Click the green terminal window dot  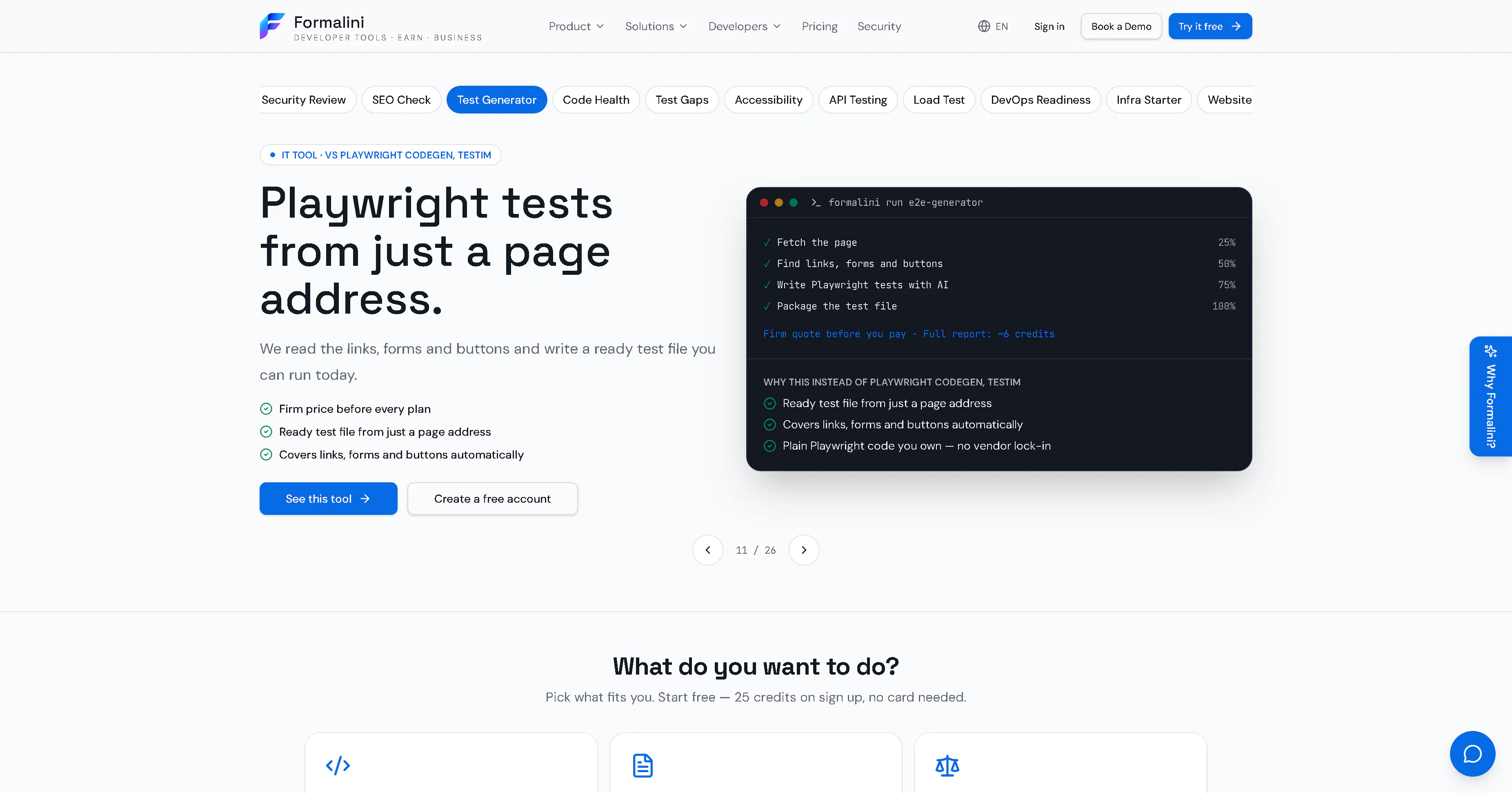pos(794,203)
